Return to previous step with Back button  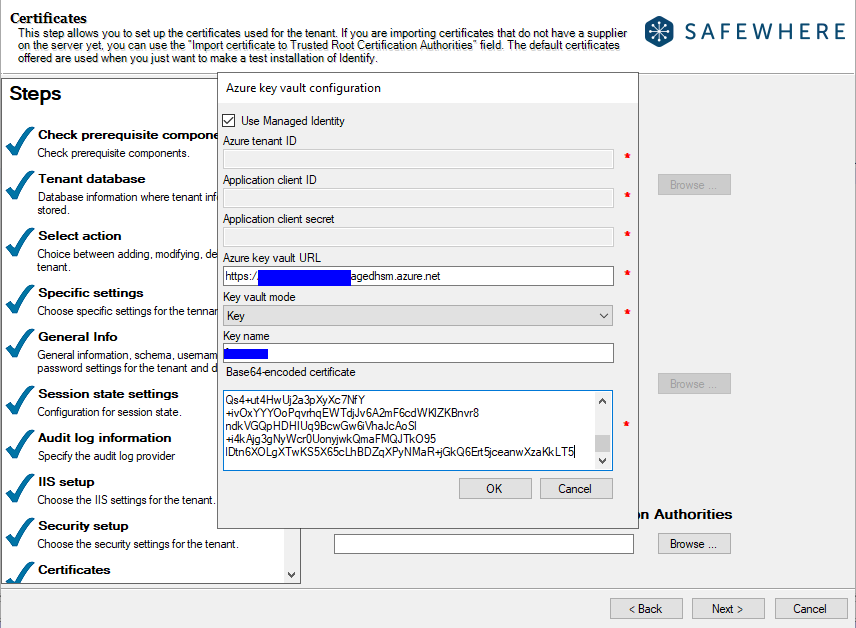(645, 608)
